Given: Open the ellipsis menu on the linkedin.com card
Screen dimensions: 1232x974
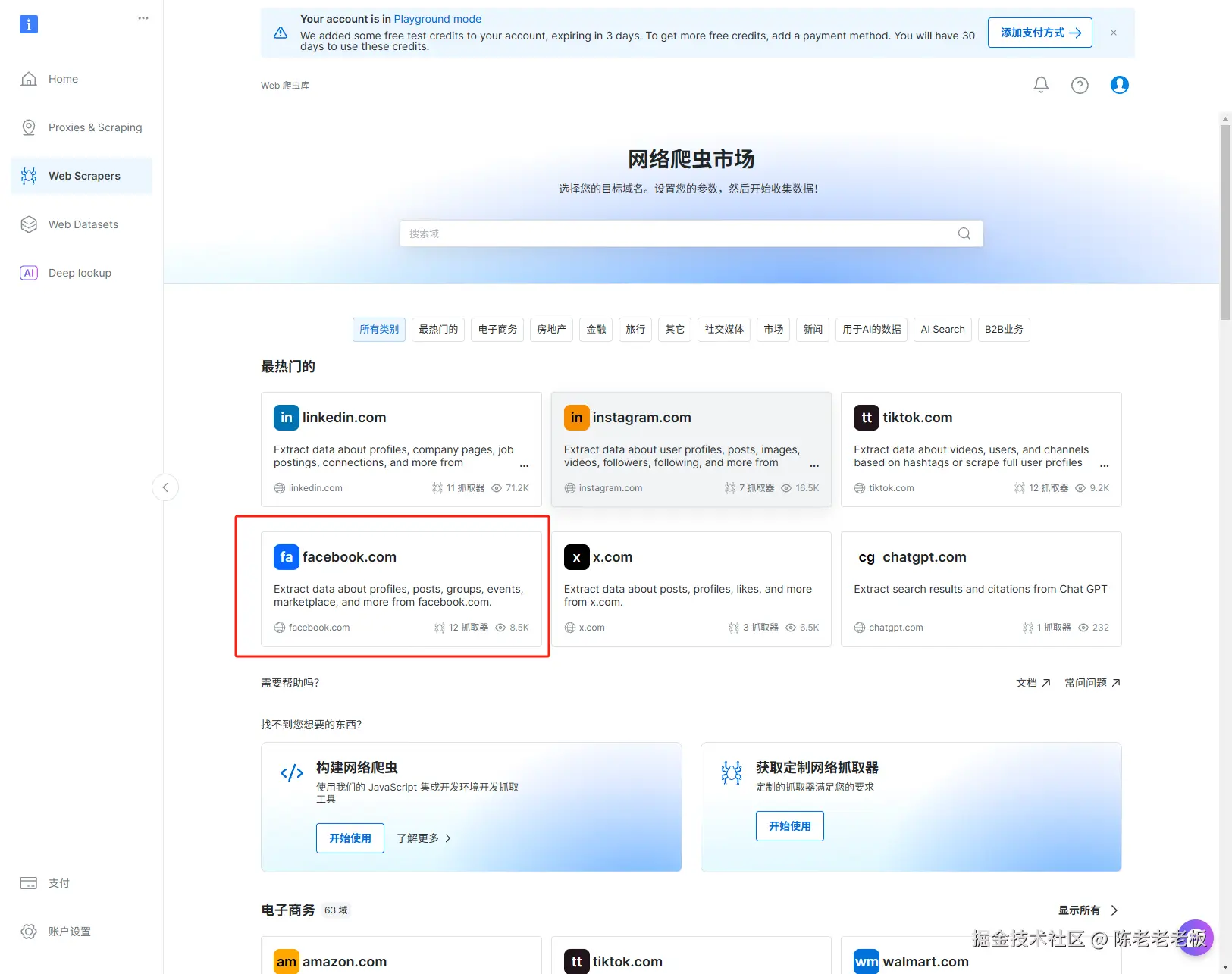Looking at the screenshot, I should [524, 466].
